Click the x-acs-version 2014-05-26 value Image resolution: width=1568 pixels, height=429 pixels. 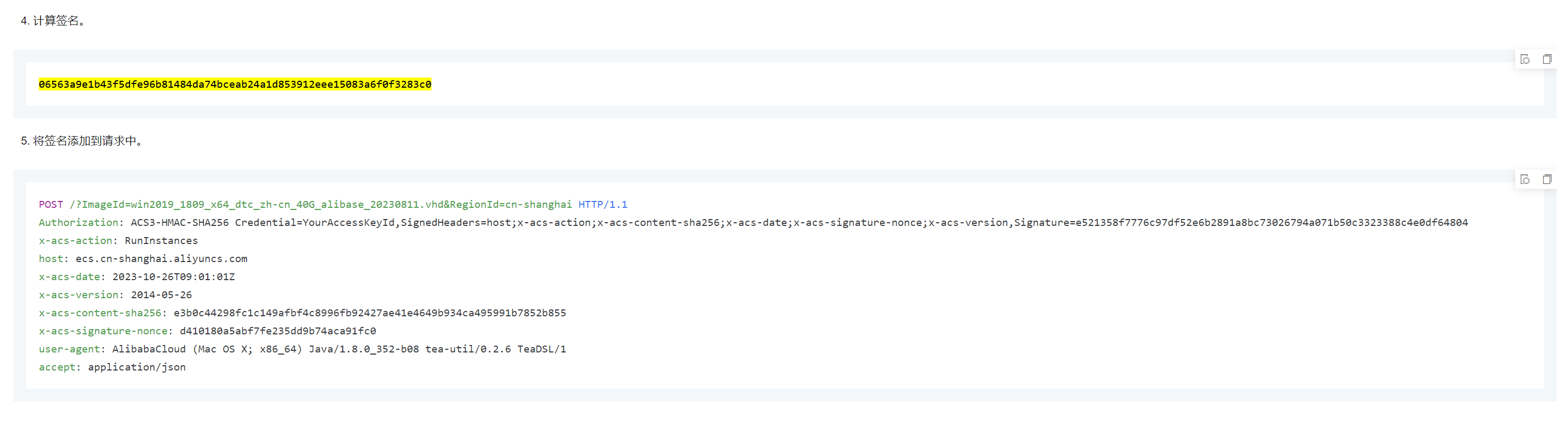pos(162,295)
